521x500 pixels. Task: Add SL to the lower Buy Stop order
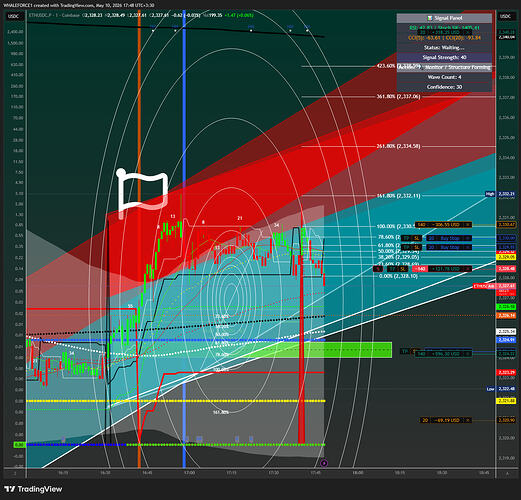(x=416, y=247)
